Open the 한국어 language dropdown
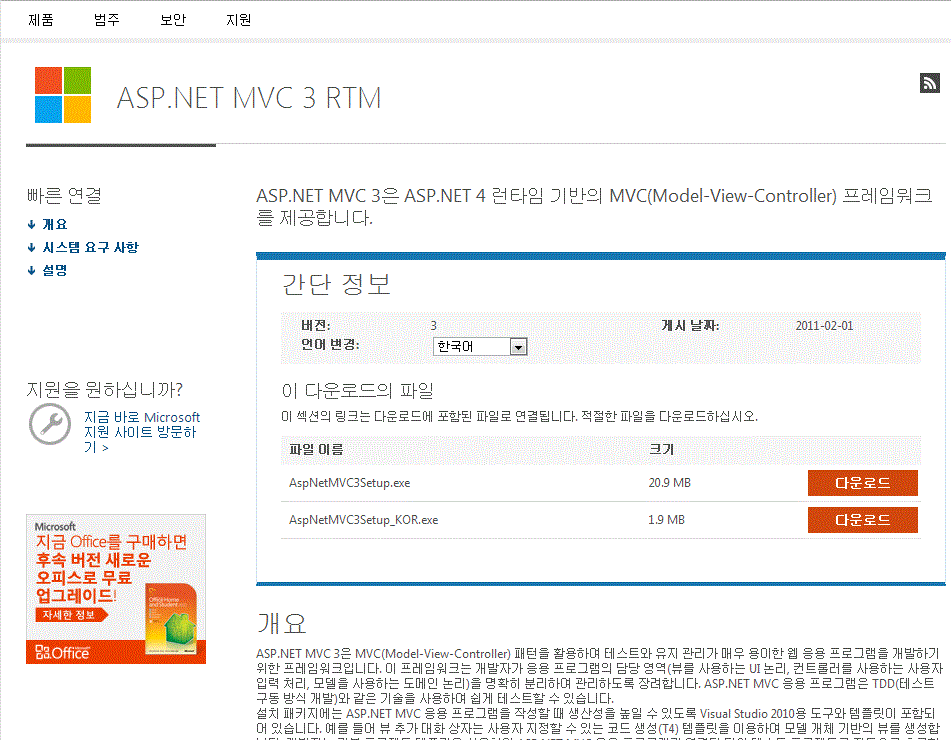This screenshot has width=951, height=740. [480, 346]
